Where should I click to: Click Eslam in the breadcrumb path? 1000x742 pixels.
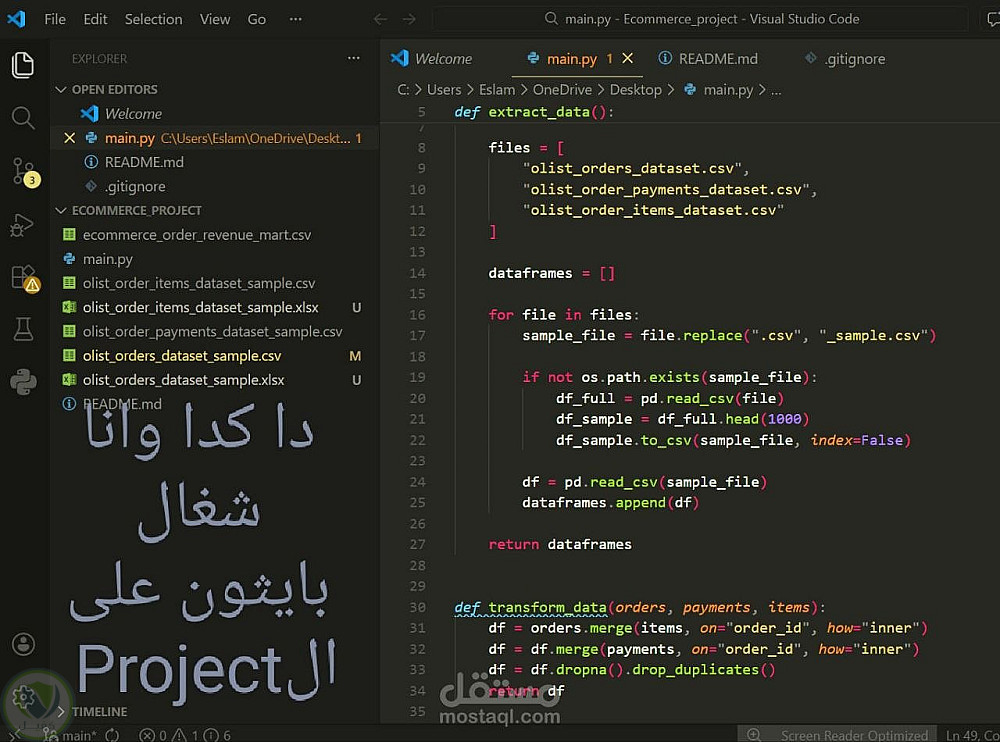[497, 90]
